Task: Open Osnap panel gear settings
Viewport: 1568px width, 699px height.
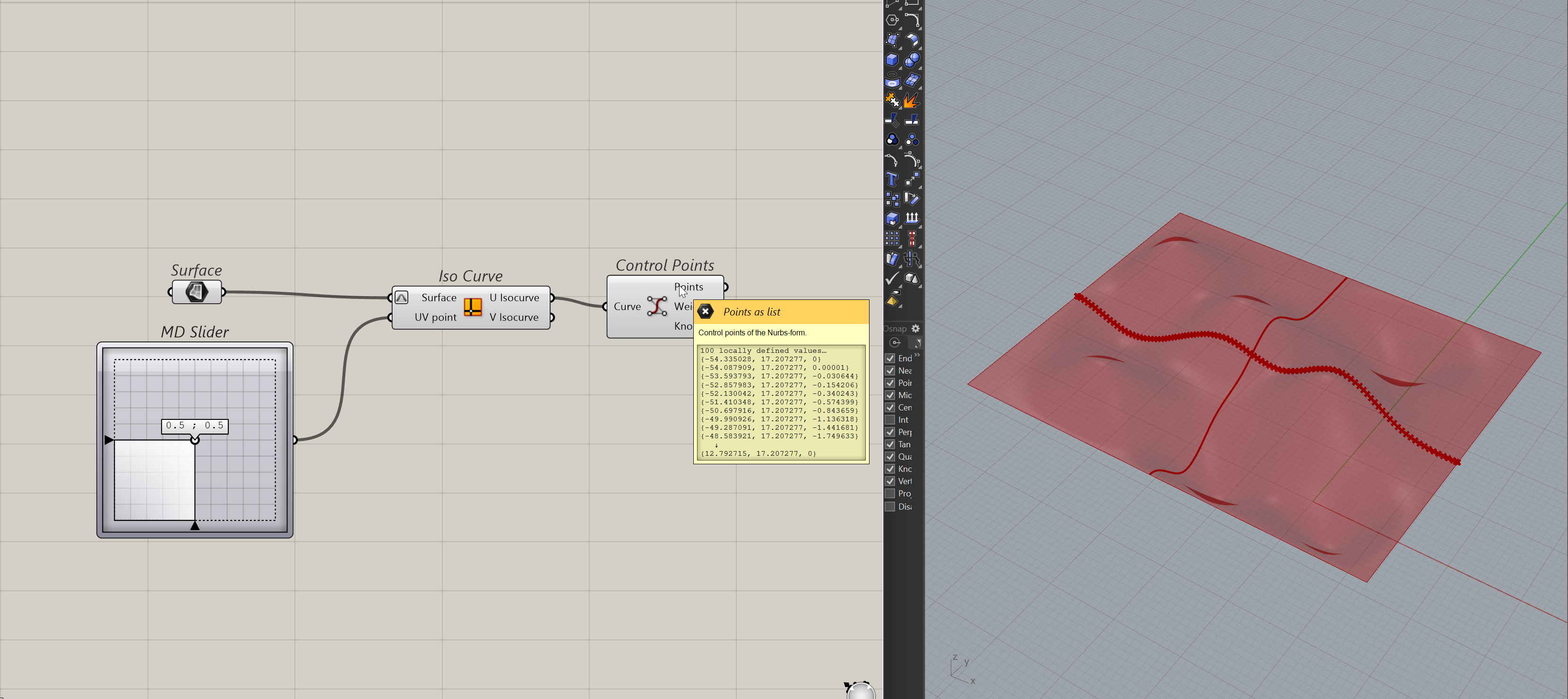Action: click(915, 329)
